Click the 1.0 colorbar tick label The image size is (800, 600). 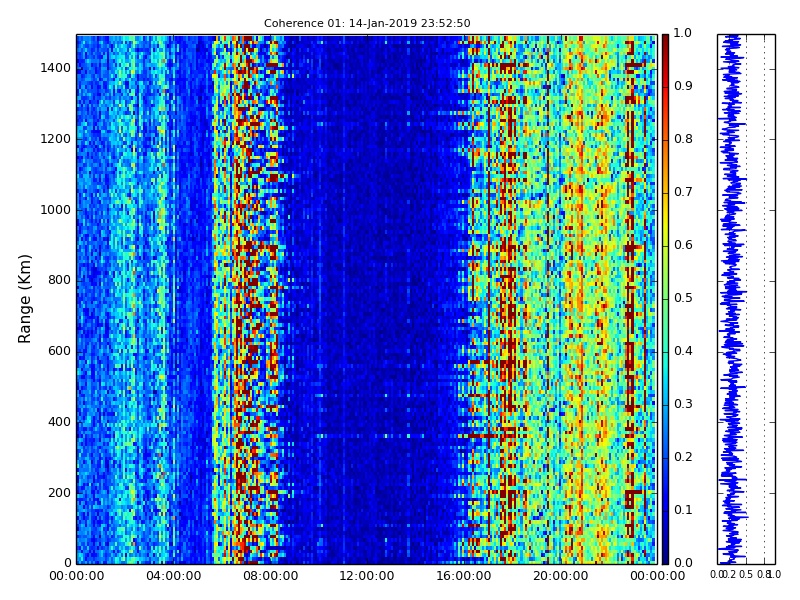pos(682,33)
